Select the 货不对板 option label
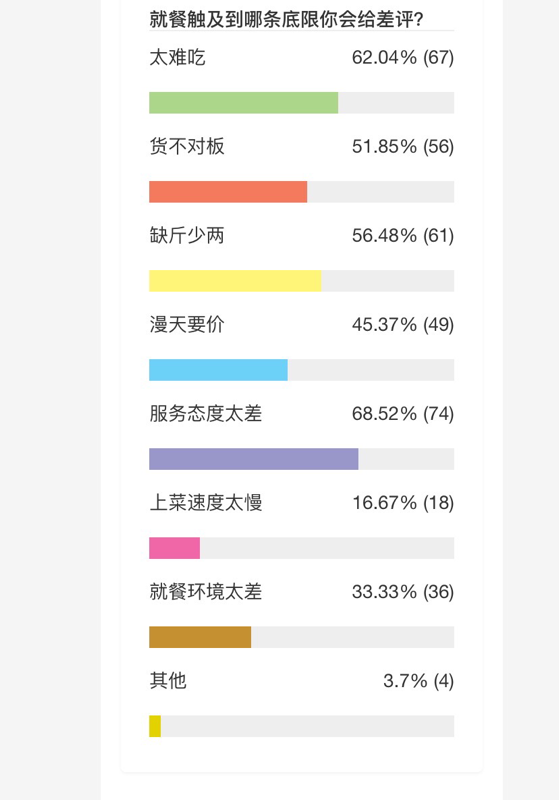Screen dimensions: 559x800 point(187,146)
